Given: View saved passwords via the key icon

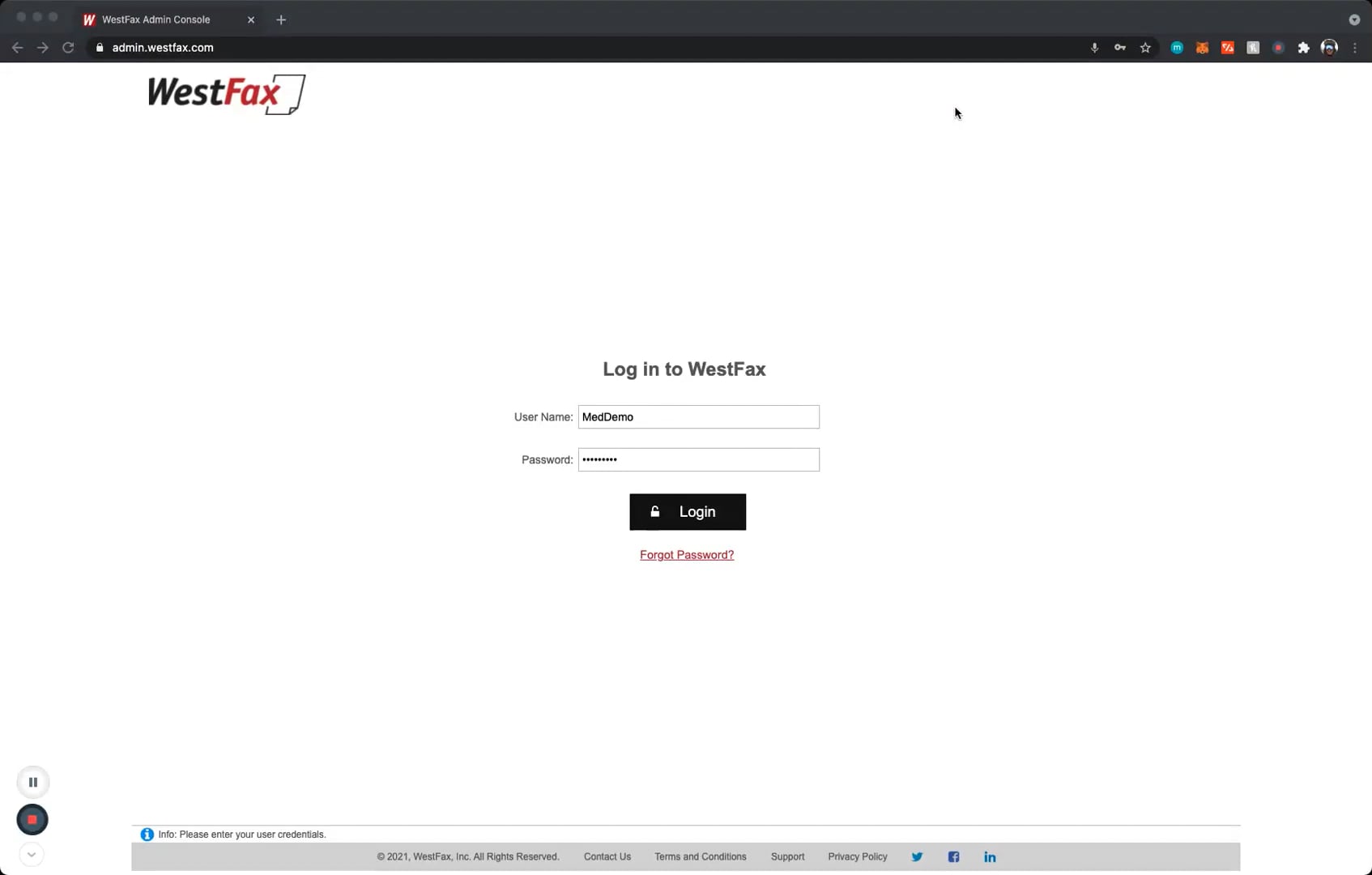Looking at the screenshot, I should tap(1120, 48).
